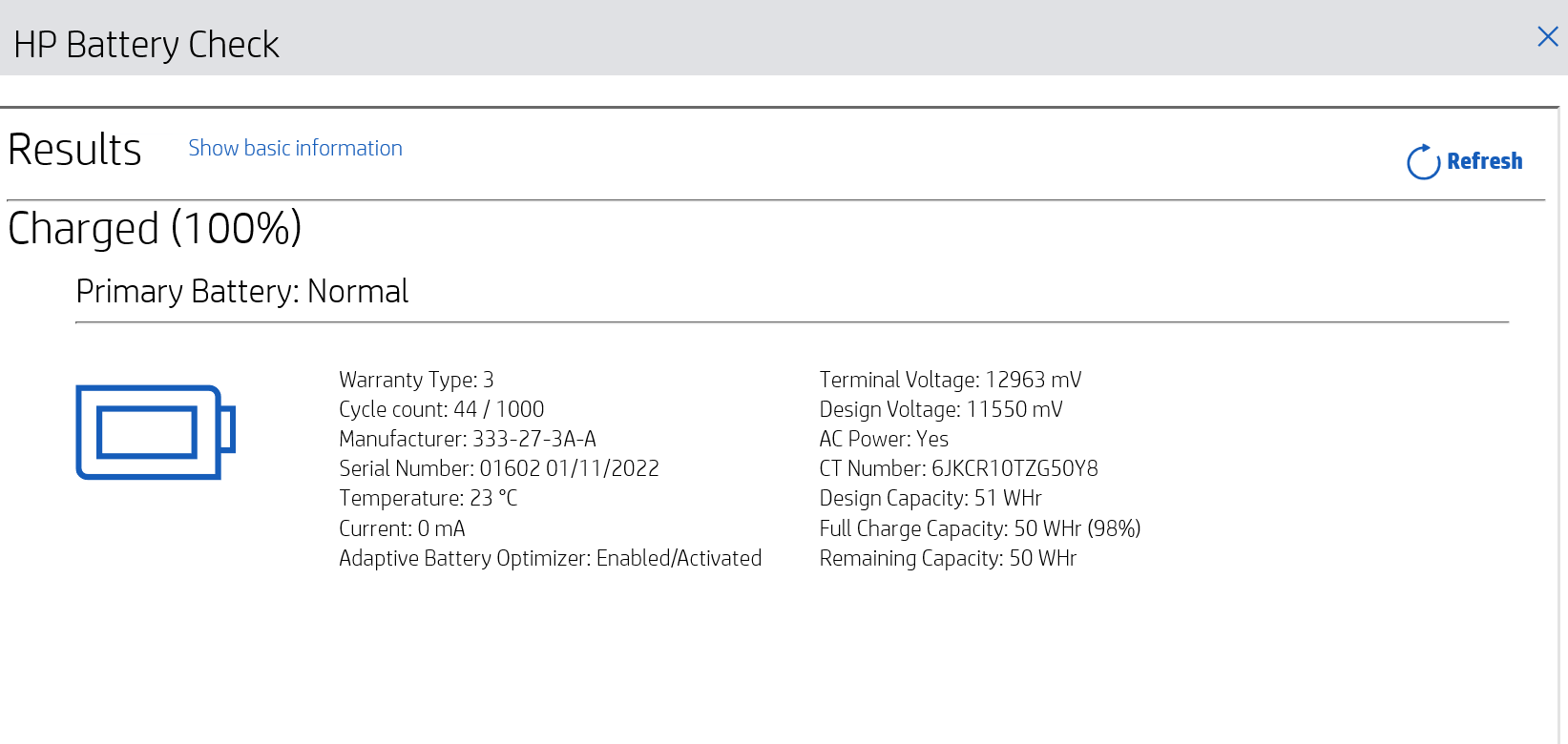The image size is (1568, 744).
Task: Select the CT Number text
Action: point(958,468)
